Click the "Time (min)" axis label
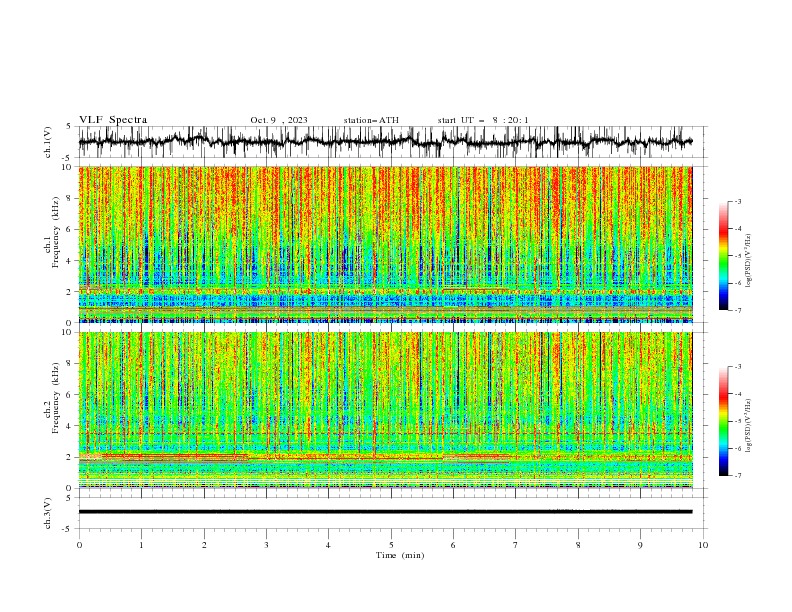 coord(400,555)
